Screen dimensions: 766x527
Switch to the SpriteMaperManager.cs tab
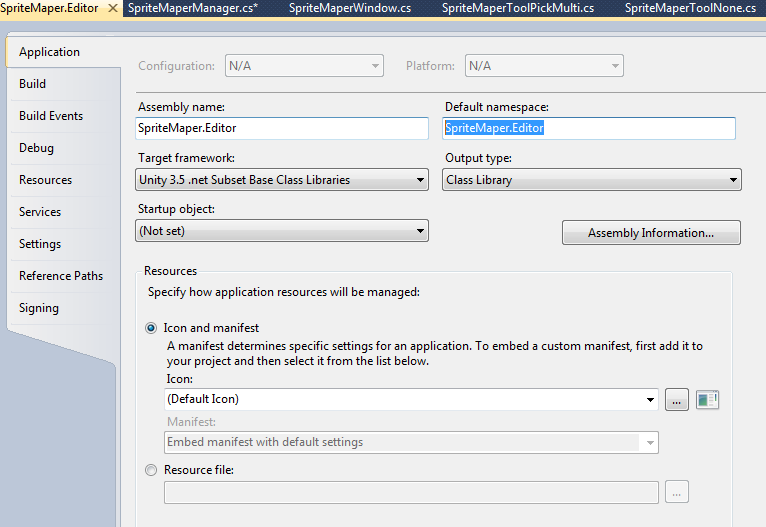pos(193,8)
